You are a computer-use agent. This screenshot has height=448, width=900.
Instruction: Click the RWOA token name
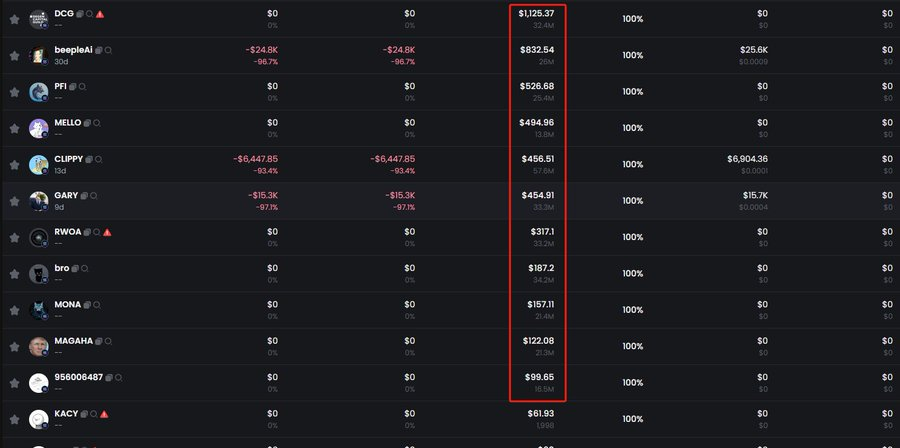point(68,232)
